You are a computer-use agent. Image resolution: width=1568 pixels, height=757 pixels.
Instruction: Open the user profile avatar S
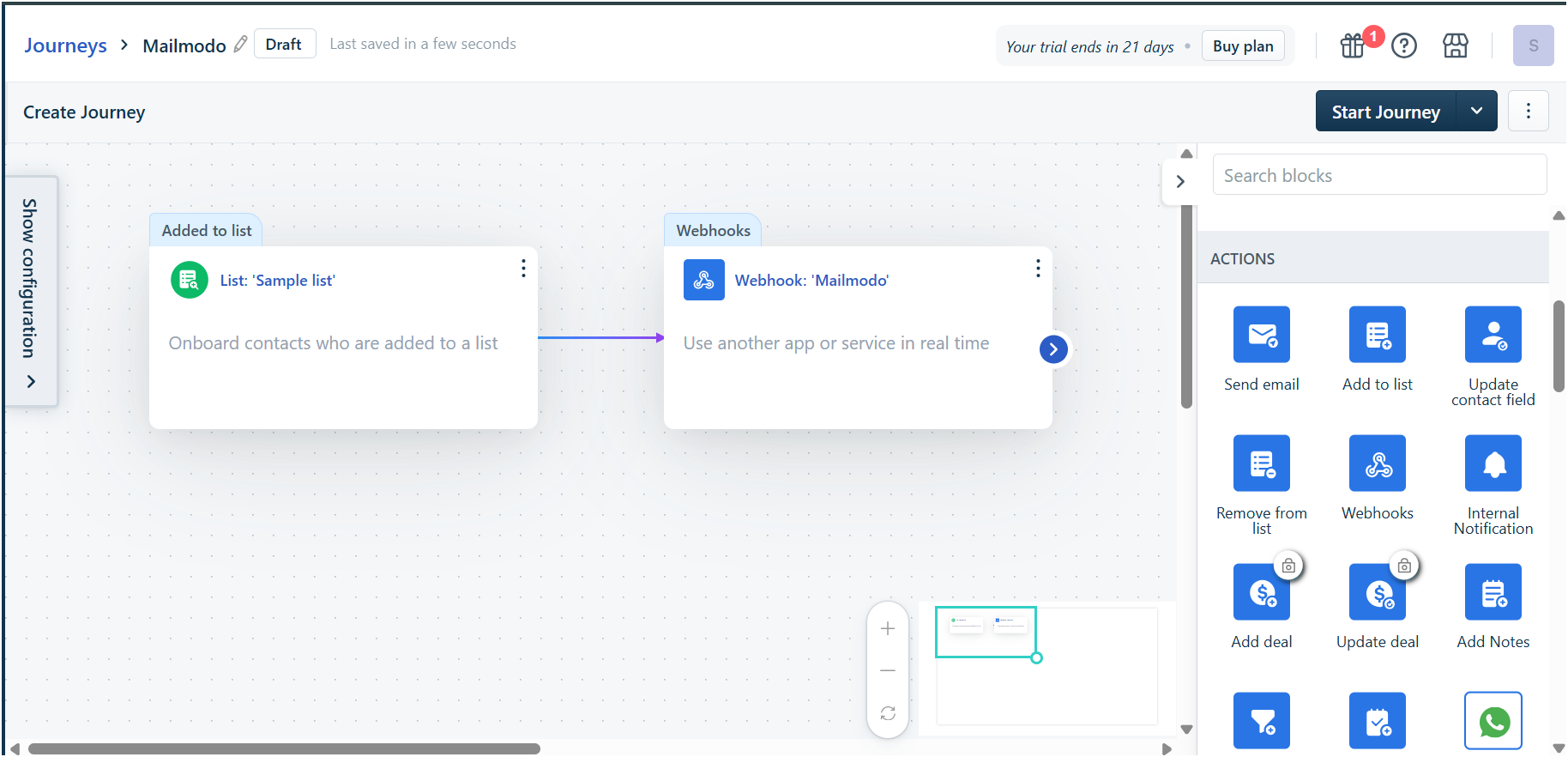tap(1533, 45)
